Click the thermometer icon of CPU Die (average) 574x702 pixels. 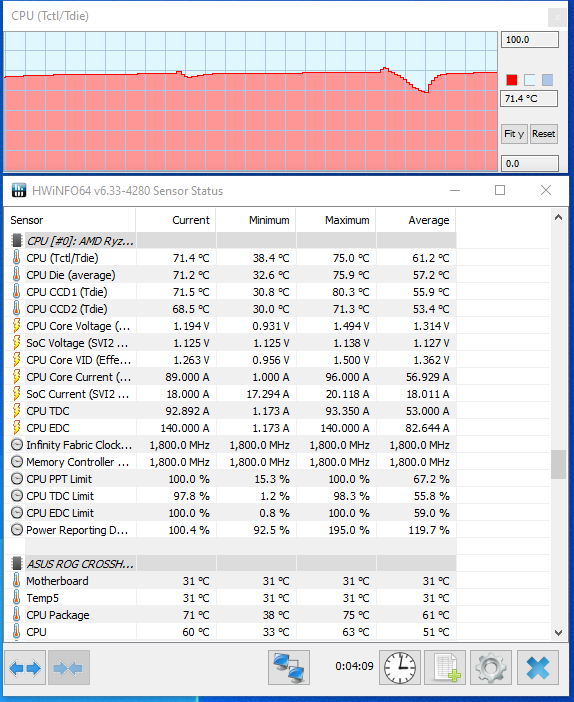coord(17,275)
